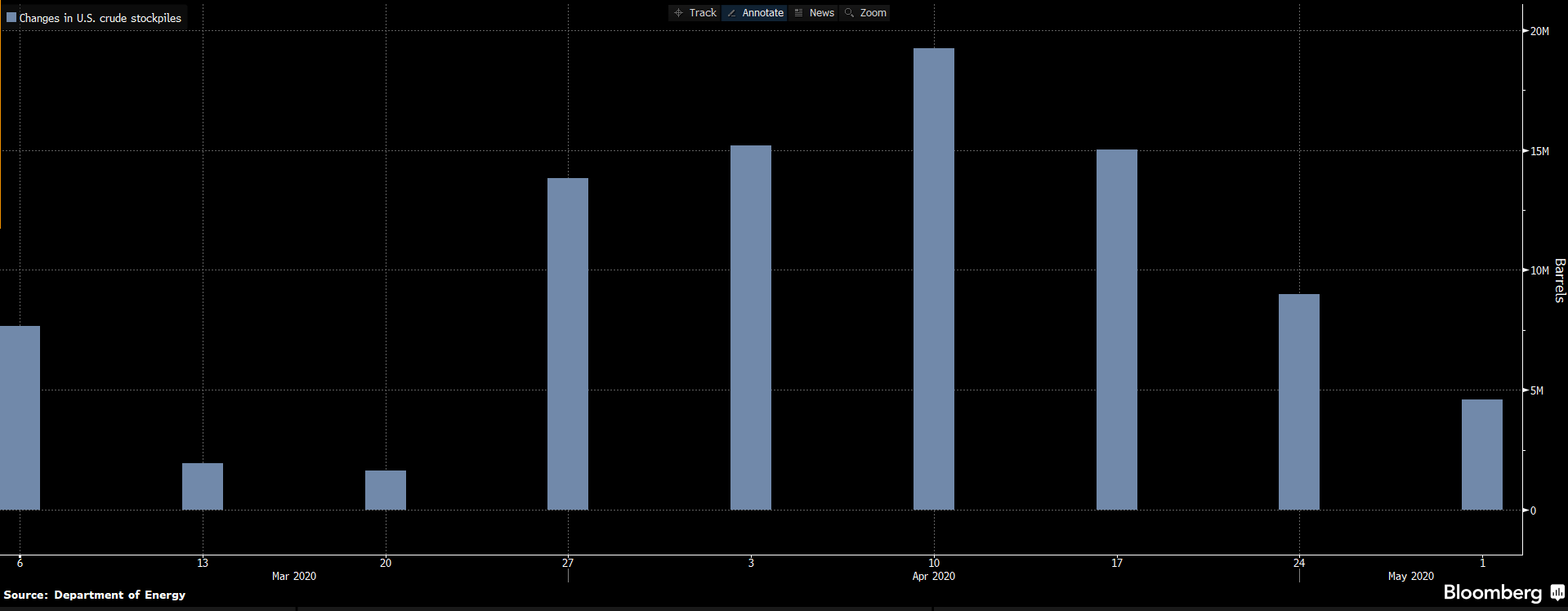Click the Track crosshair icon
Screen dimensions: 1568x611
(x=678, y=13)
